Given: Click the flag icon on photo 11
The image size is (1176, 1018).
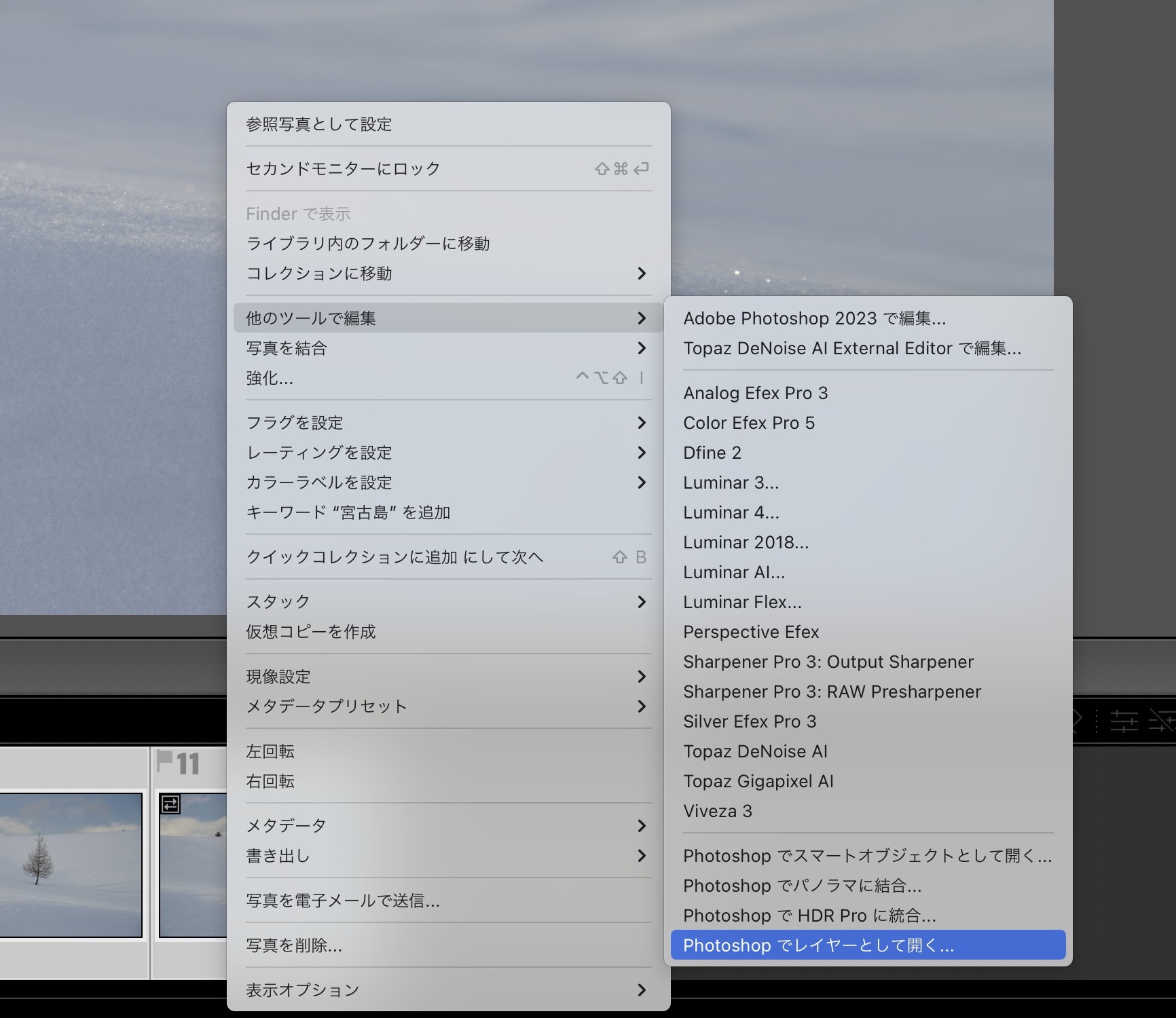Looking at the screenshot, I should [164, 761].
